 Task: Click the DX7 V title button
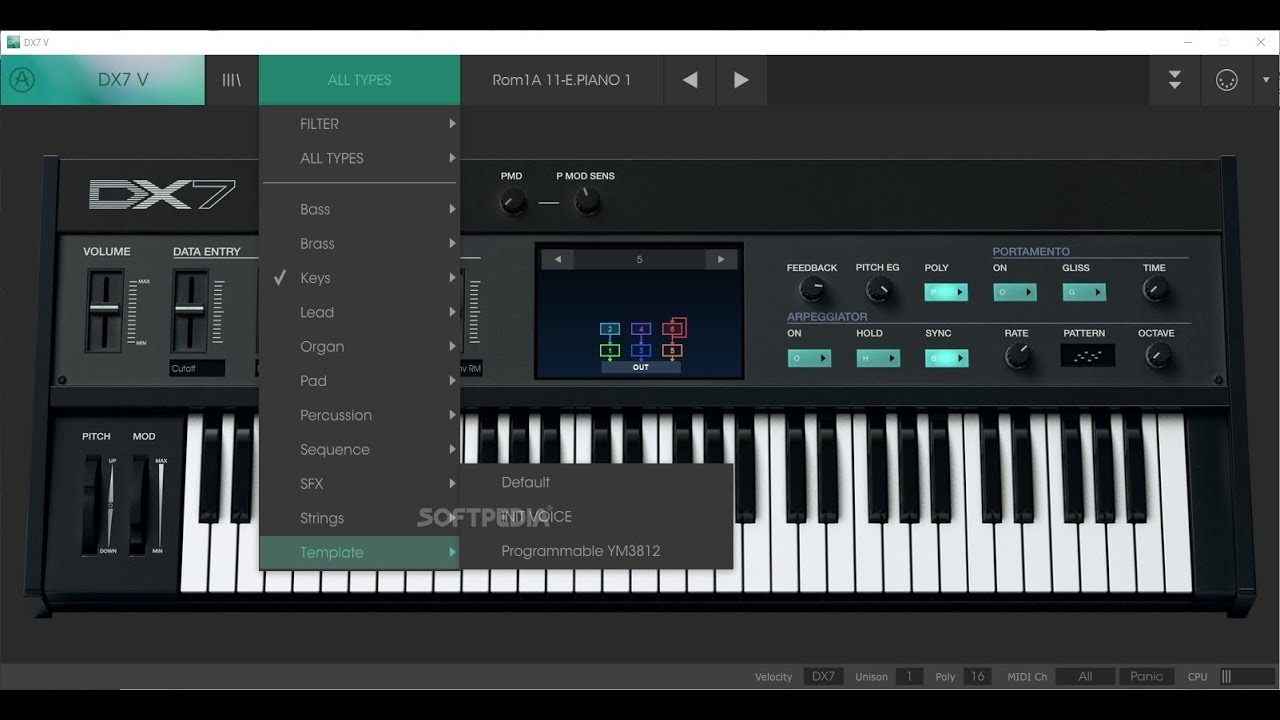123,80
